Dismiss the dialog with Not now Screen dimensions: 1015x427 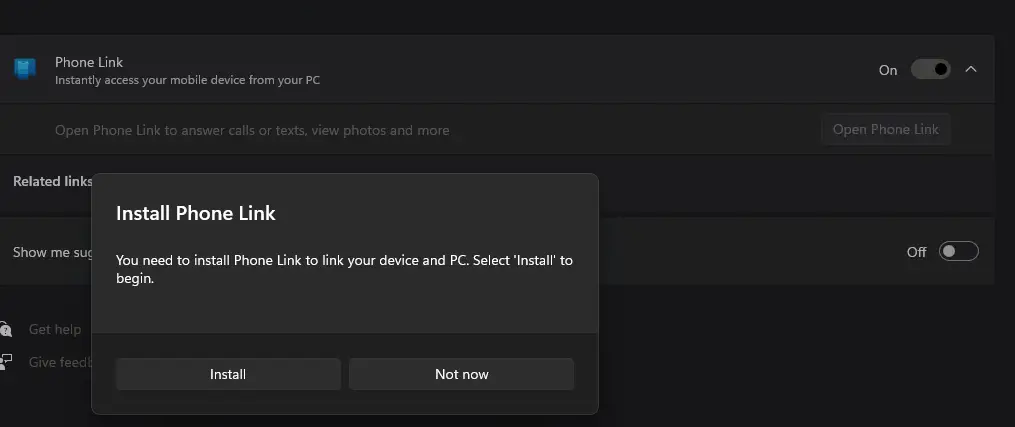point(461,374)
